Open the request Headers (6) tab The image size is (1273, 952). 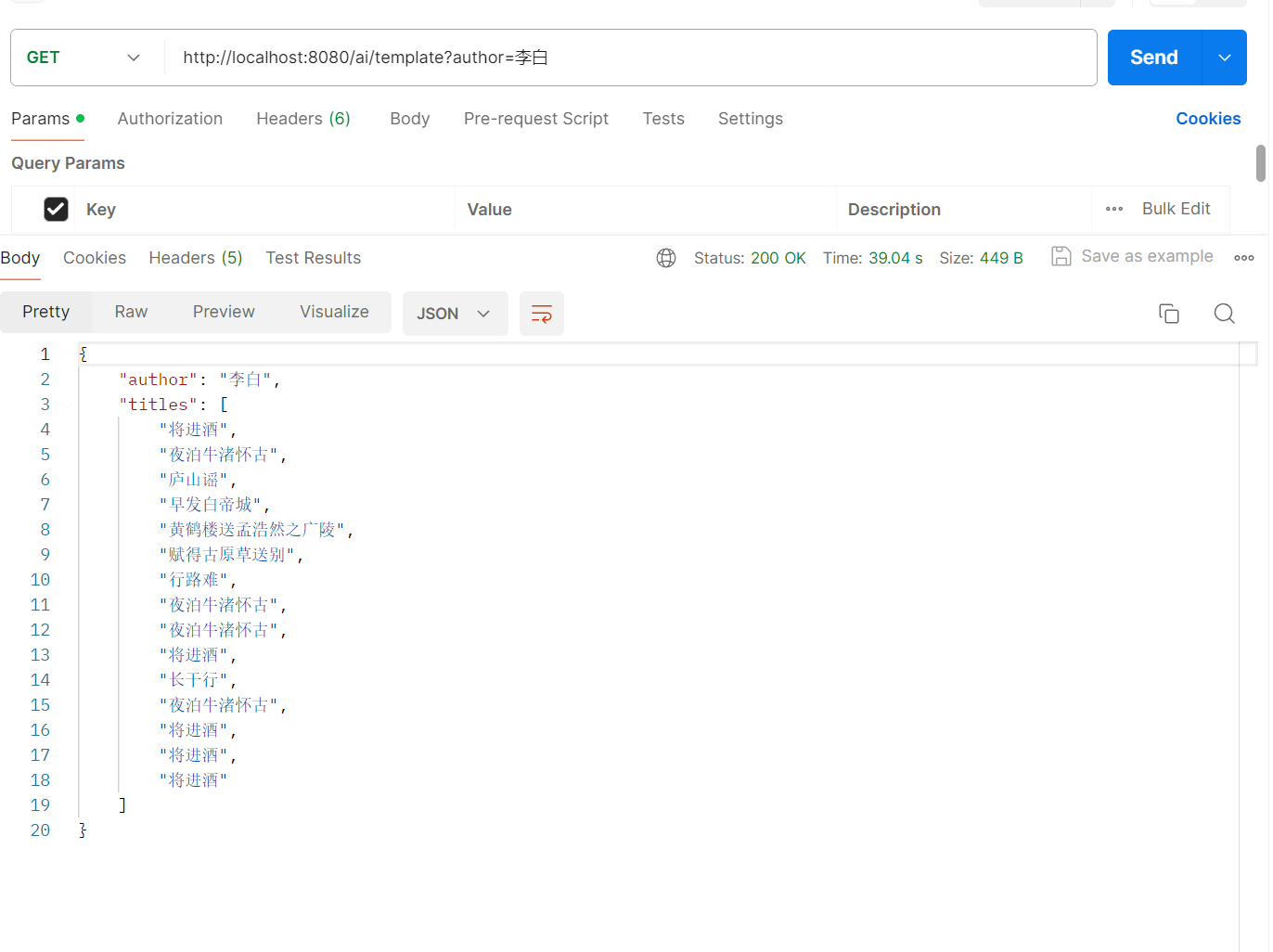[303, 119]
